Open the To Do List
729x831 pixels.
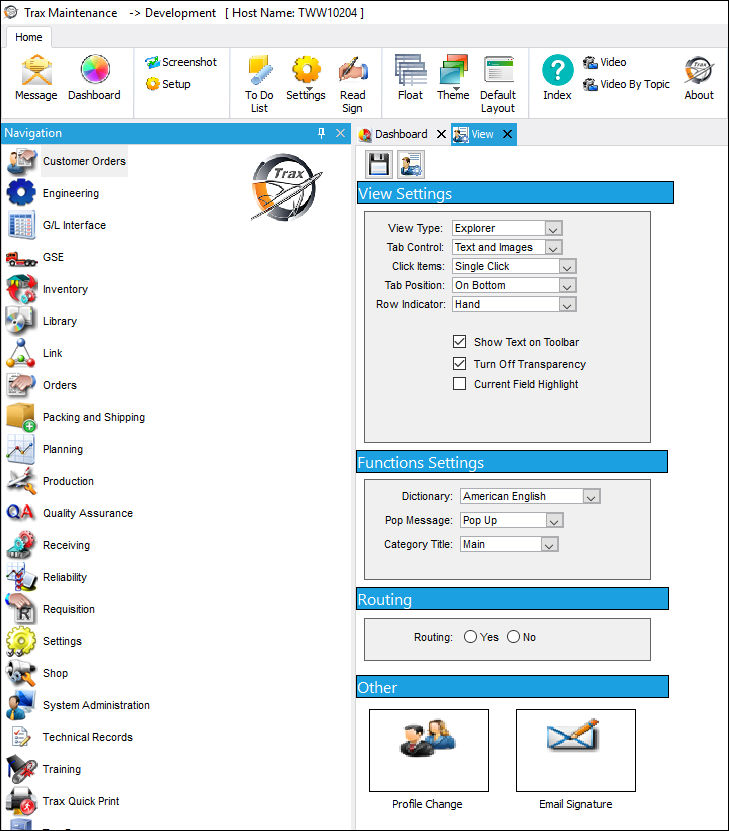click(x=259, y=84)
